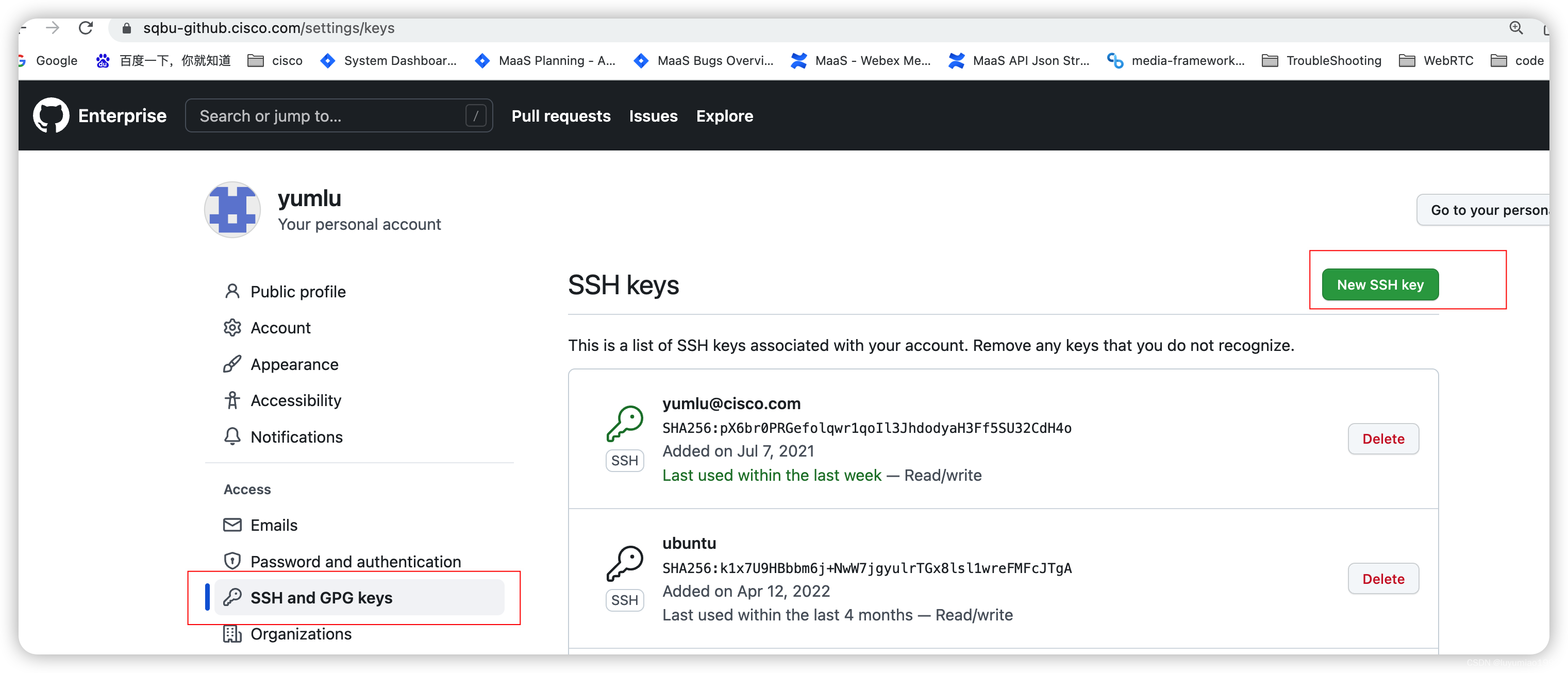Viewport: 1568px width, 673px height.
Task: Click 'Added on Apr 12, 2022' text
Action: click(x=746, y=591)
